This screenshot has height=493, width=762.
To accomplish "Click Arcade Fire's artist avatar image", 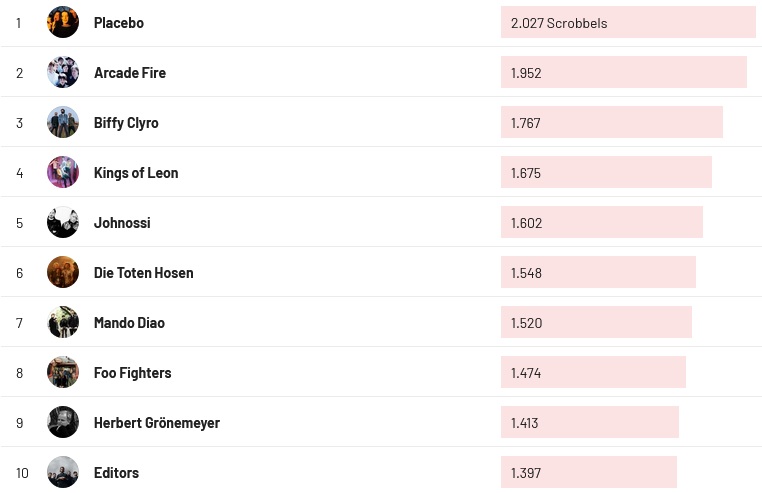I will coord(63,72).
